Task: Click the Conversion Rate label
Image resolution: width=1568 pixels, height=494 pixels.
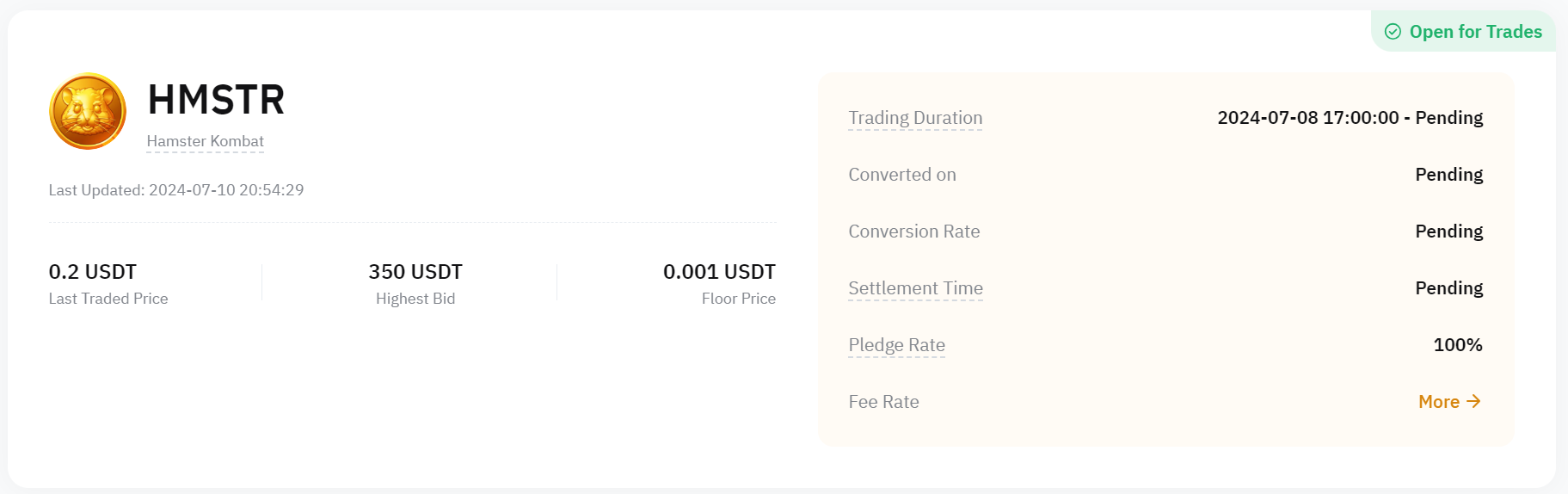Action: 913,232
